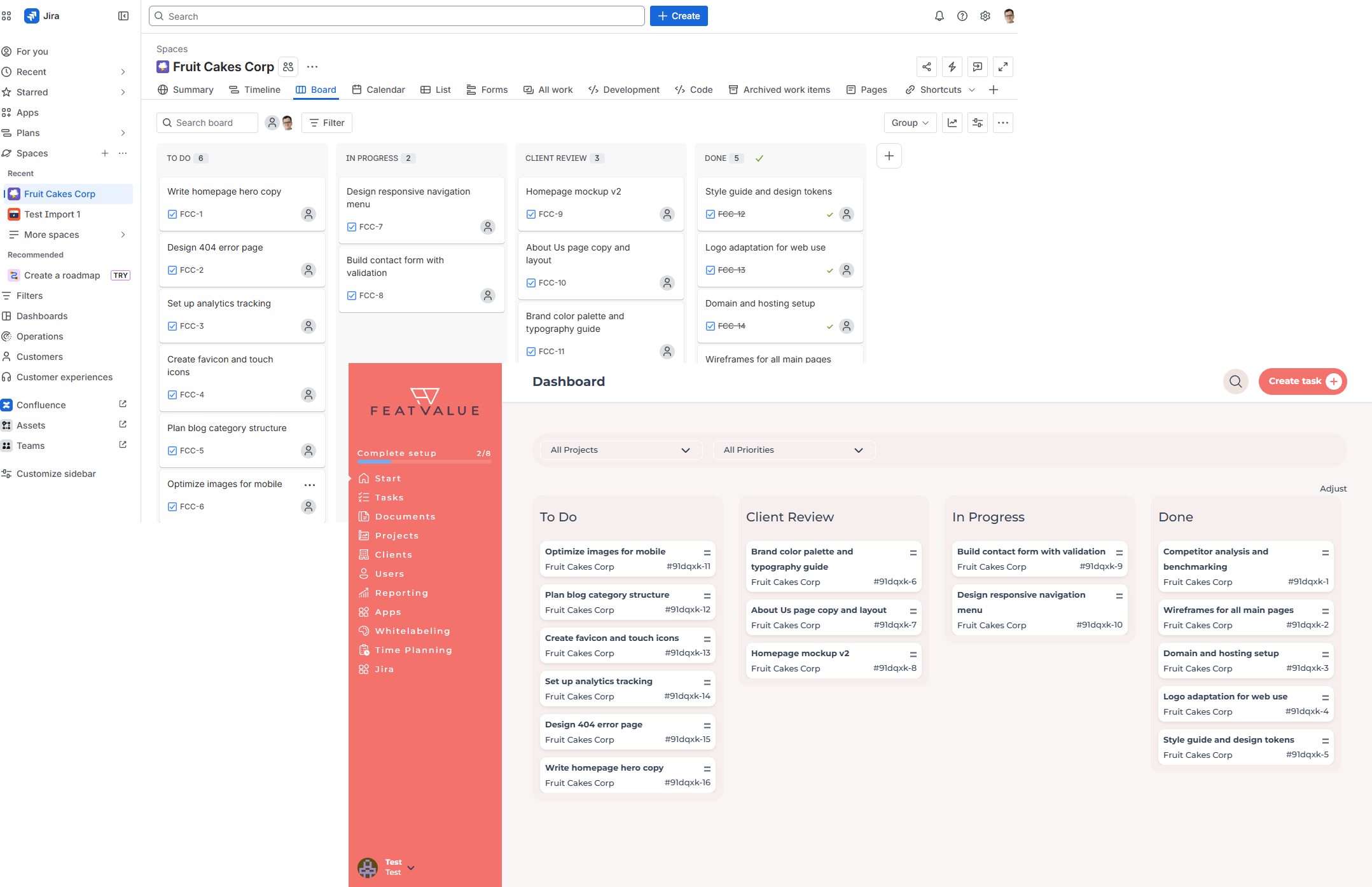
Task: Open the All Priorities dropdown in Featvalue
Action: pyautogui.click(x=794, y=450)
